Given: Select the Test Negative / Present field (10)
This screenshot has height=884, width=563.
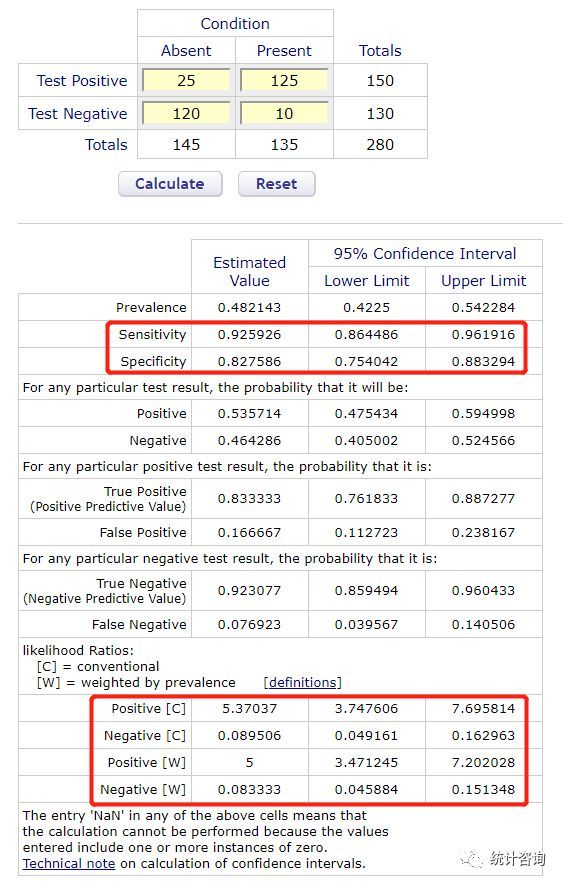Looking at the screenshot, I should pos(284,113).
